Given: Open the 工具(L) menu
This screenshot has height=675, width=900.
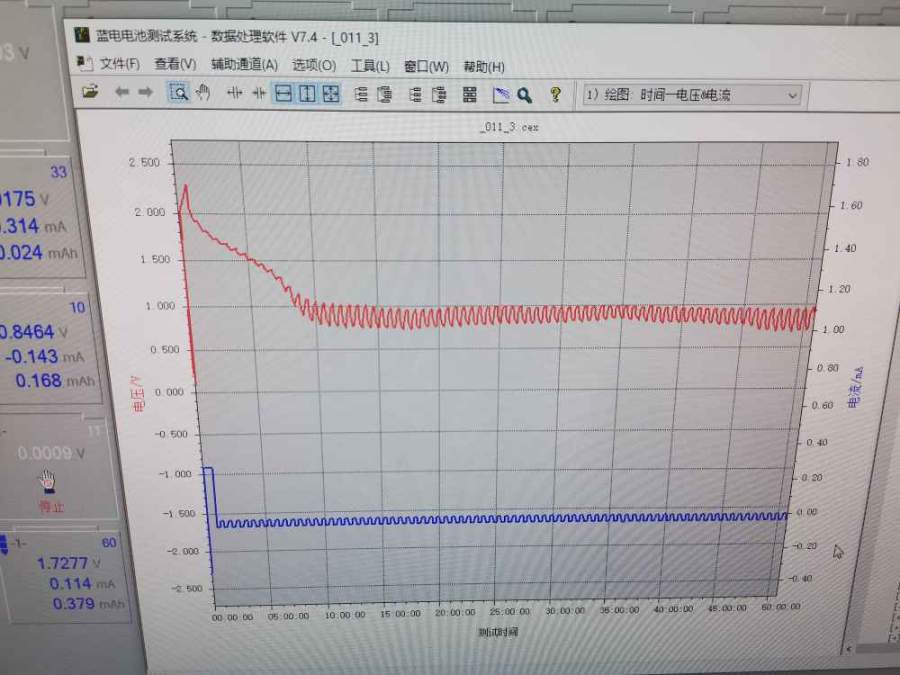Looking at the screenshot, I should click(370, 66).
